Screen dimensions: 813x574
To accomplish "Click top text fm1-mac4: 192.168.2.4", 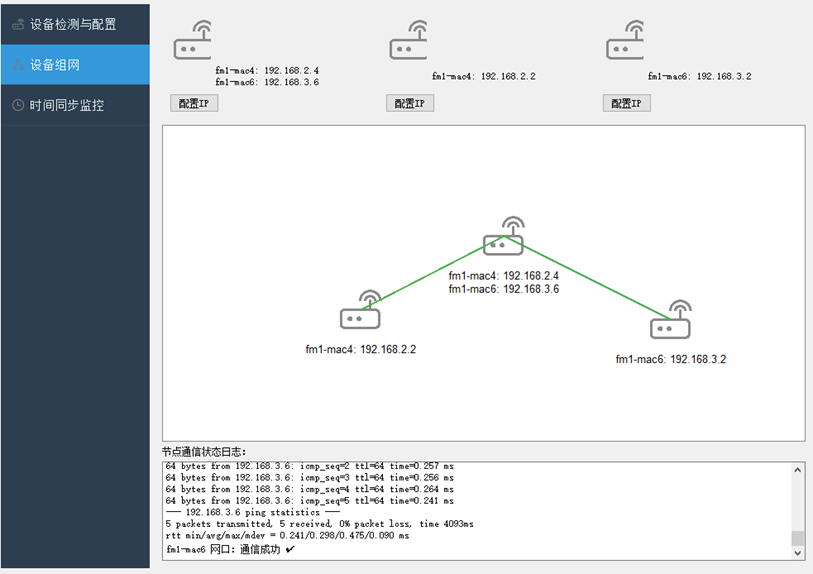I will click(x=267, y=70).
